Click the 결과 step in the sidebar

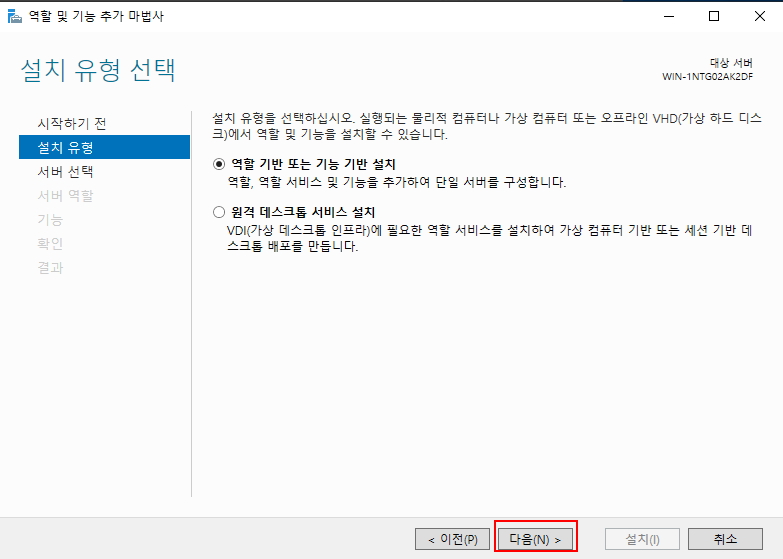pos(50,267)
